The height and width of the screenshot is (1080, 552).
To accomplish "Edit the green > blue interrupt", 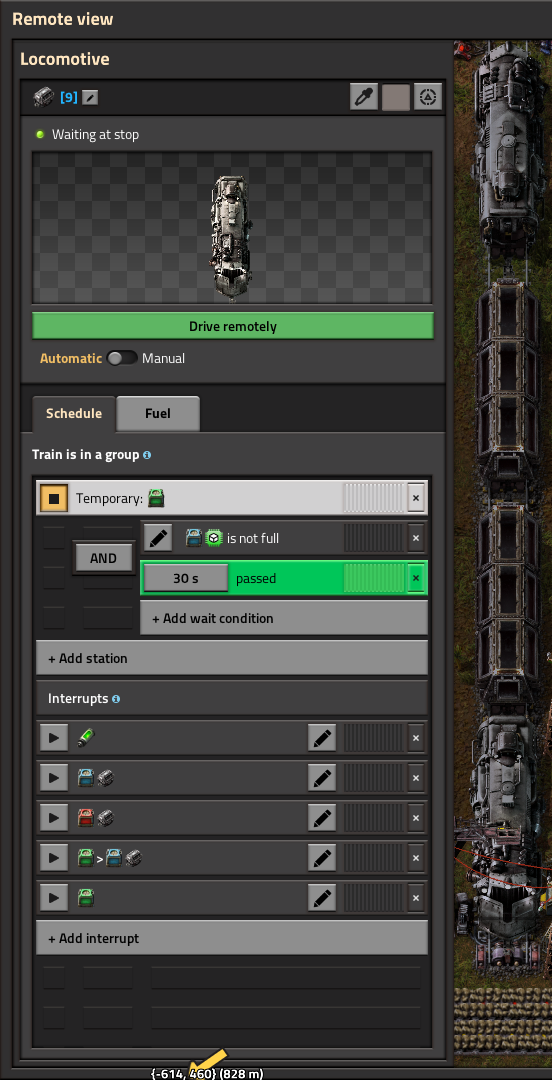I will 322,858.
